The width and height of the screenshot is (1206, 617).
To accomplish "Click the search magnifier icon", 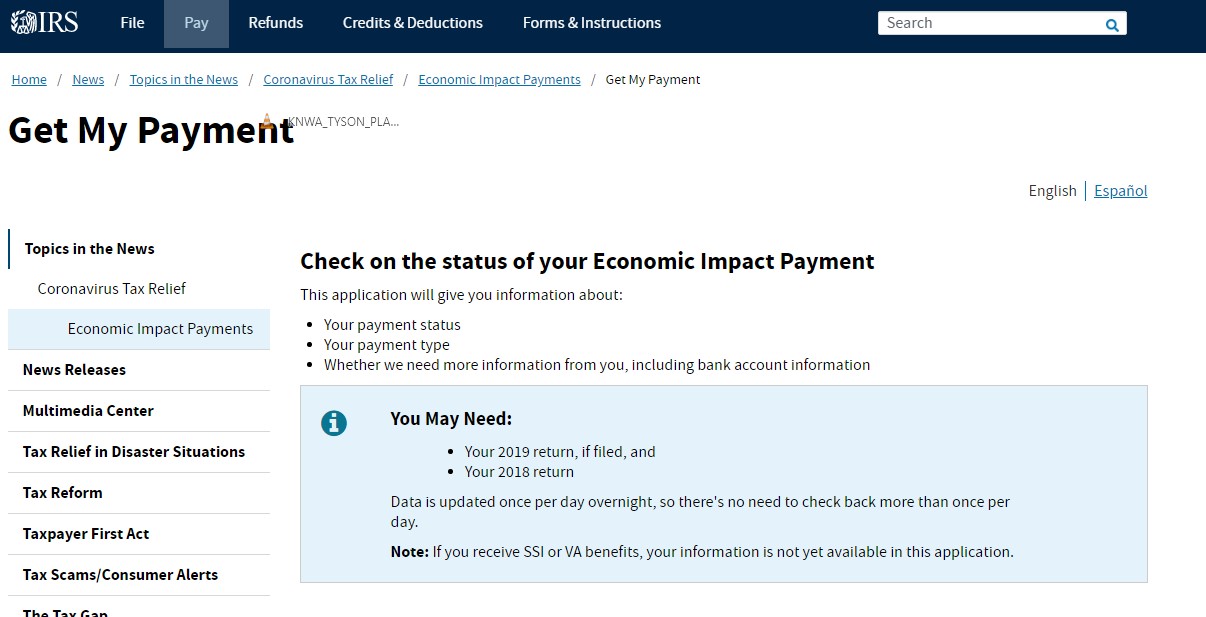I will pyautogui.click(x=1112, y=25).
